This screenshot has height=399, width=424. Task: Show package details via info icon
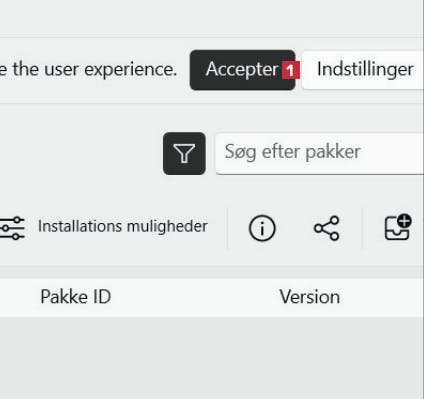point(262,228)
